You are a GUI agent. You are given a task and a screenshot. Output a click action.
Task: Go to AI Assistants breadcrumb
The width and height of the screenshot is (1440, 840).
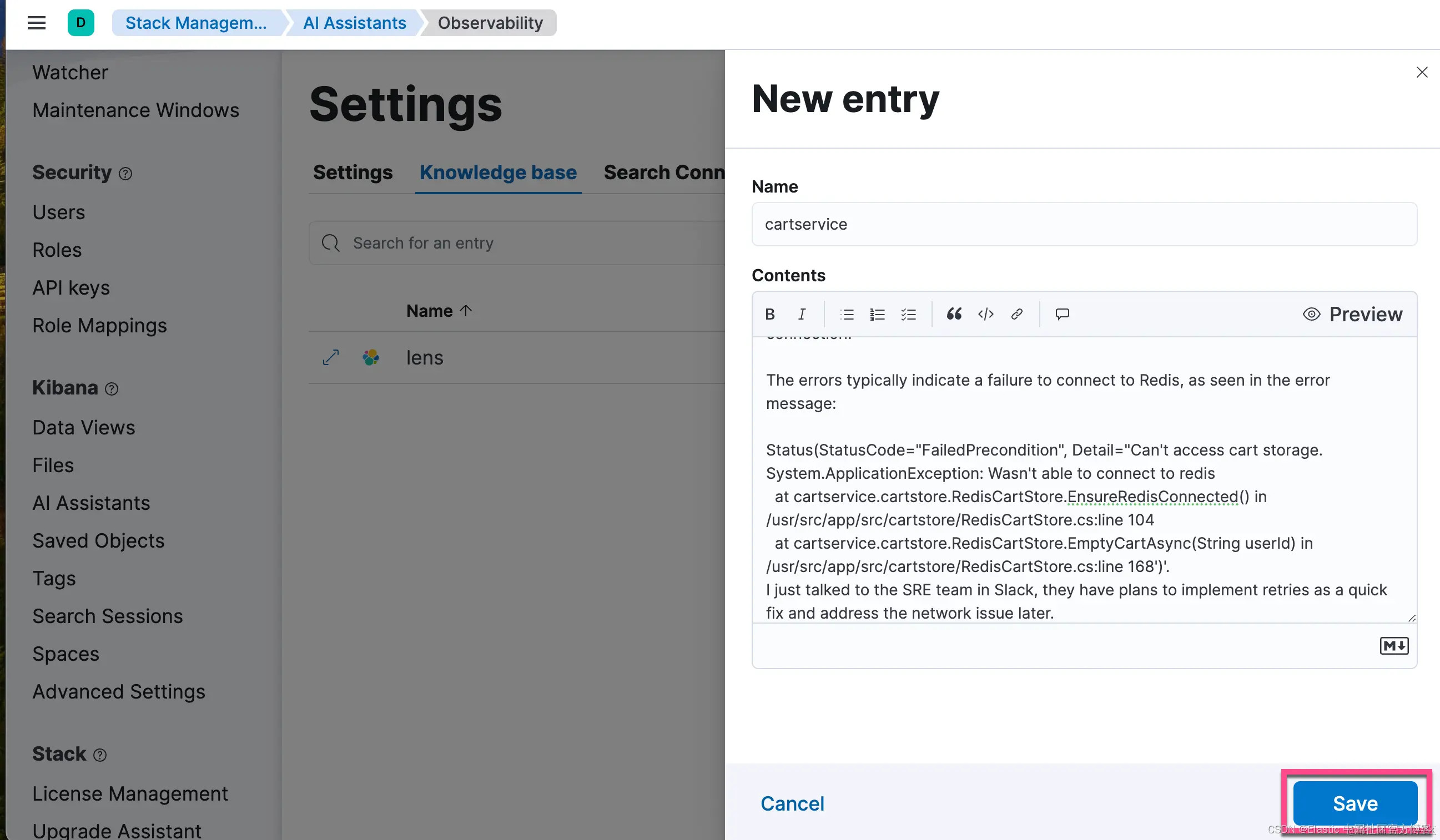point(354,23)
